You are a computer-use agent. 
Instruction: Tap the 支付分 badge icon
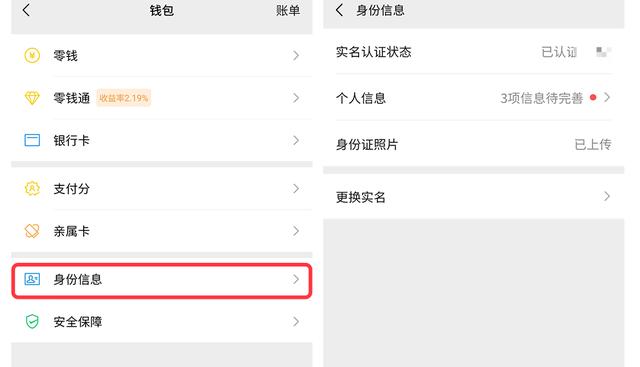32,189
